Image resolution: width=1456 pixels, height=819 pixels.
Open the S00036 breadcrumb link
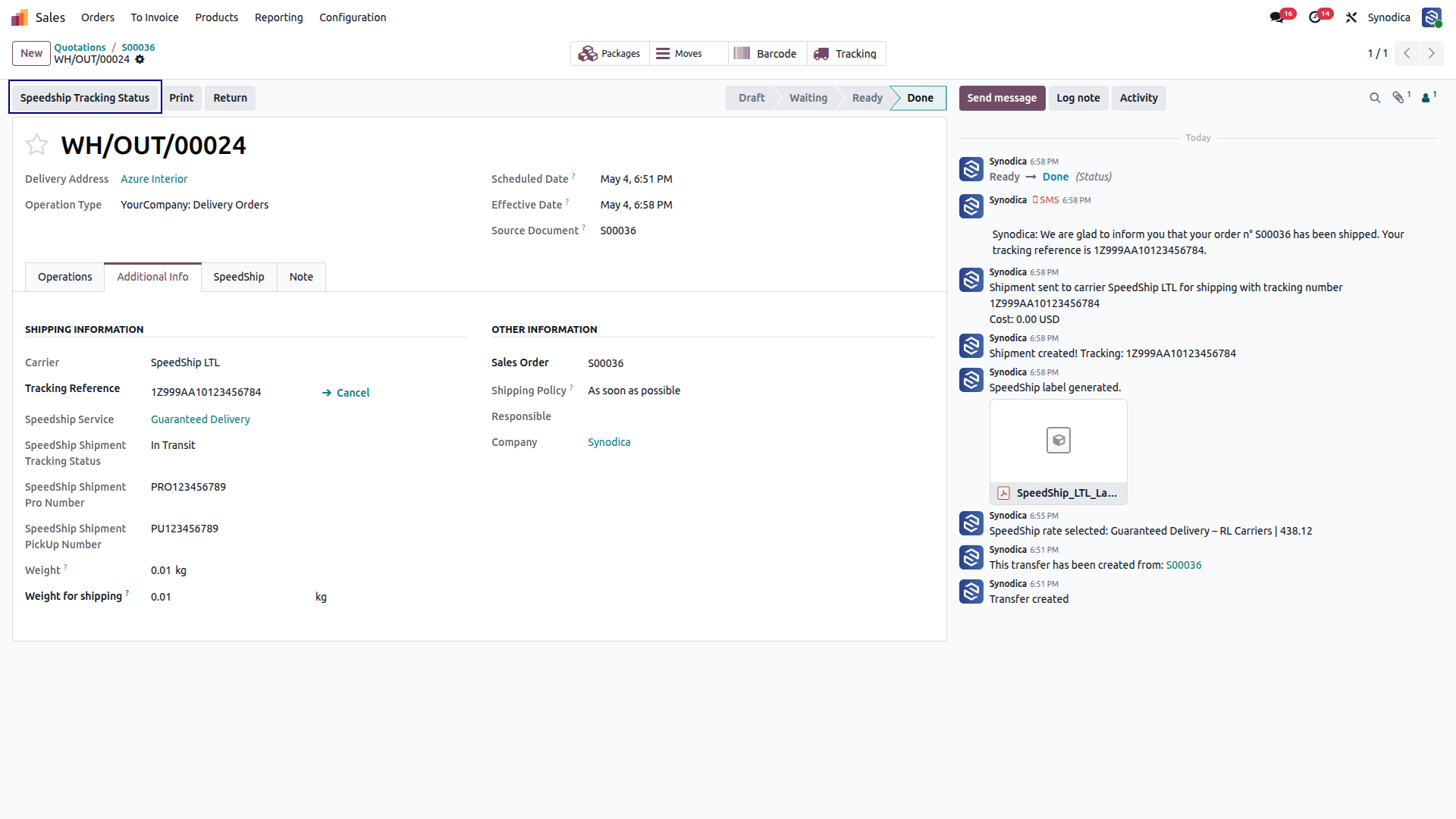tap(138, 47)
